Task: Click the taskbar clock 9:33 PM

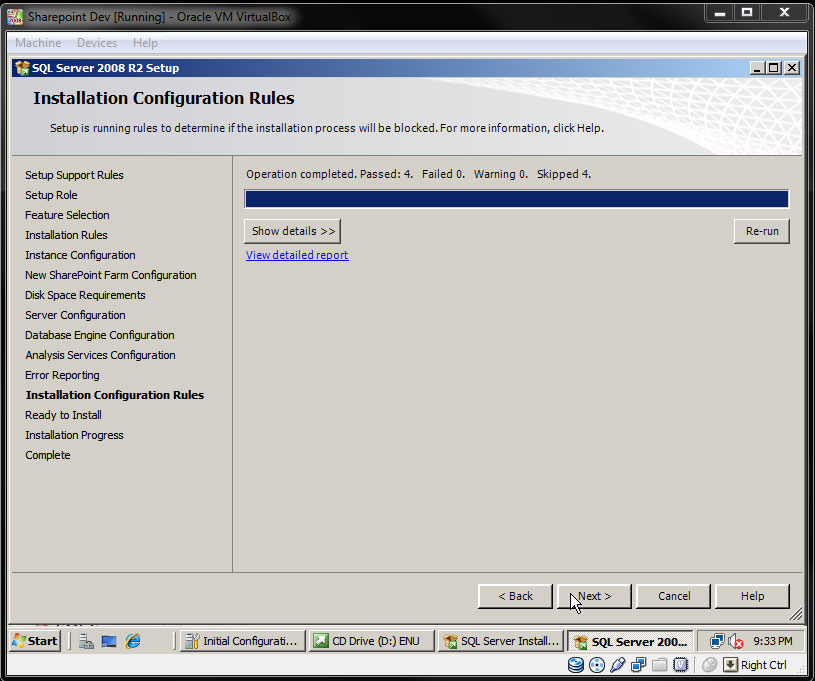Action: point(773,641)
